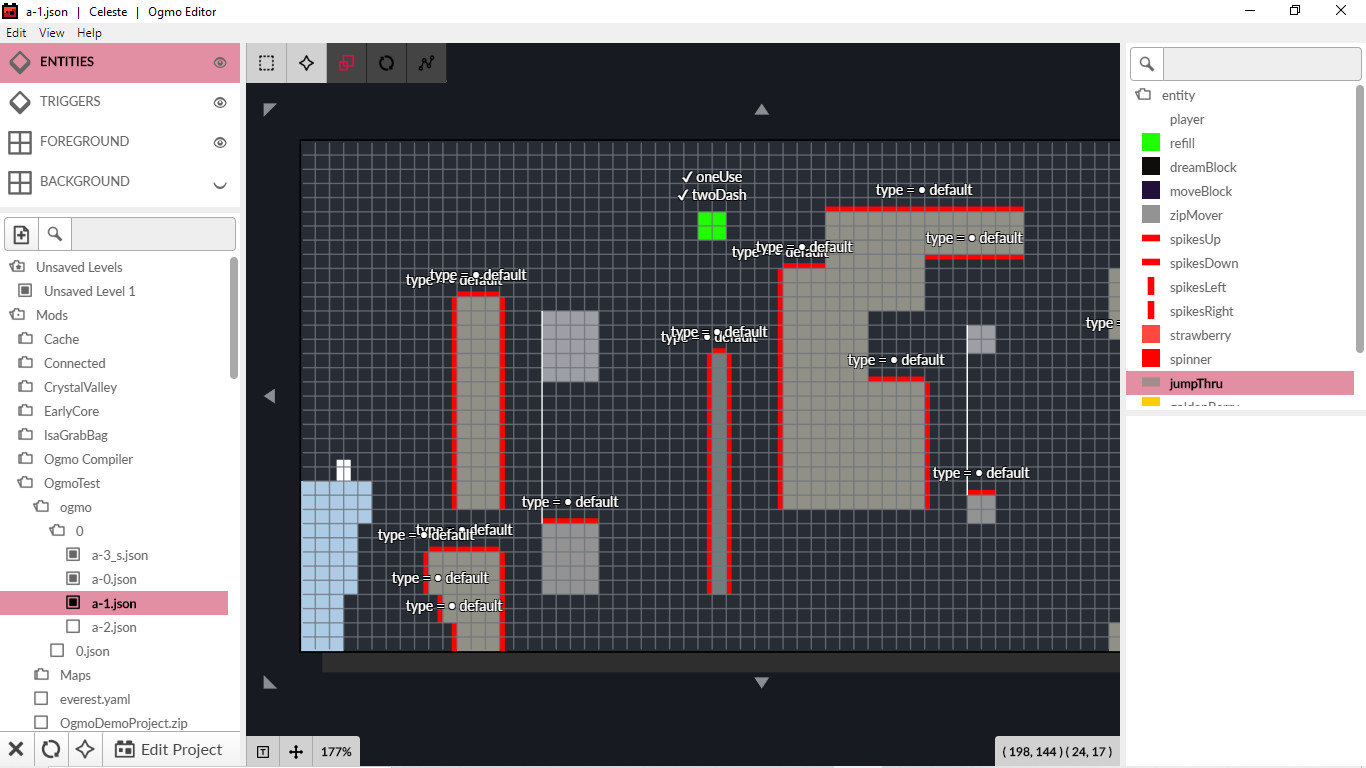Hide the ENTITIES layer eye toggle

(x=222, y=61)
